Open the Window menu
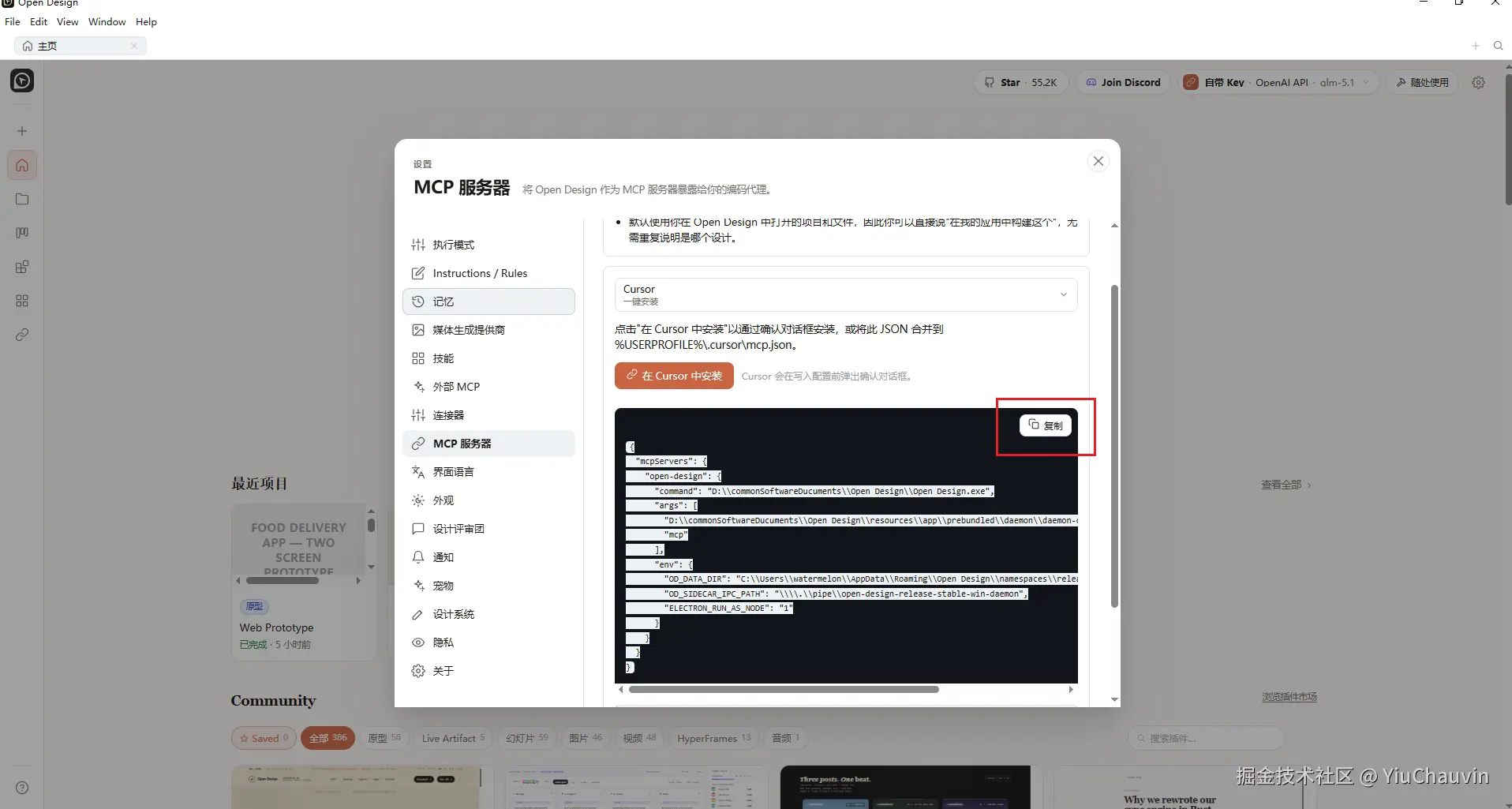 (107, 21)
